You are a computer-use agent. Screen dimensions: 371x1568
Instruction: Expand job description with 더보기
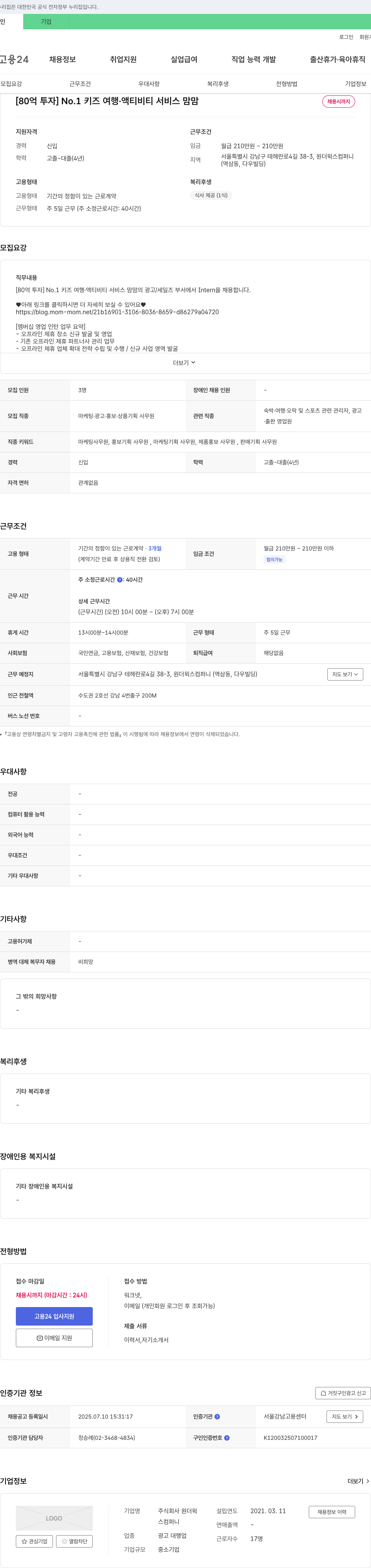(184, 363)
